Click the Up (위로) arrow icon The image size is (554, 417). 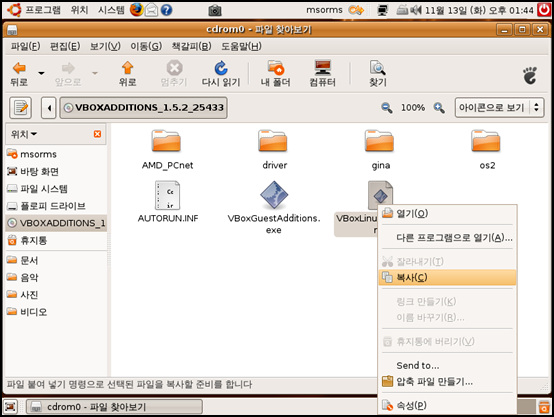[128, 67]
